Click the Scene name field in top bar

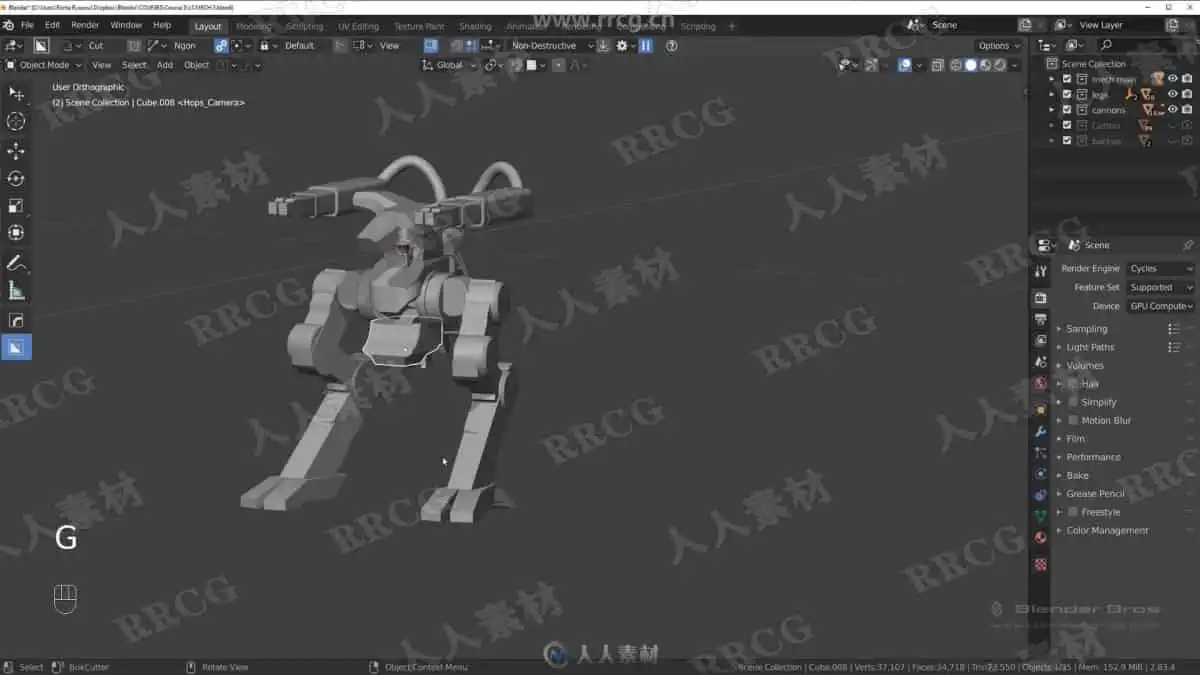tap(970, 25)
